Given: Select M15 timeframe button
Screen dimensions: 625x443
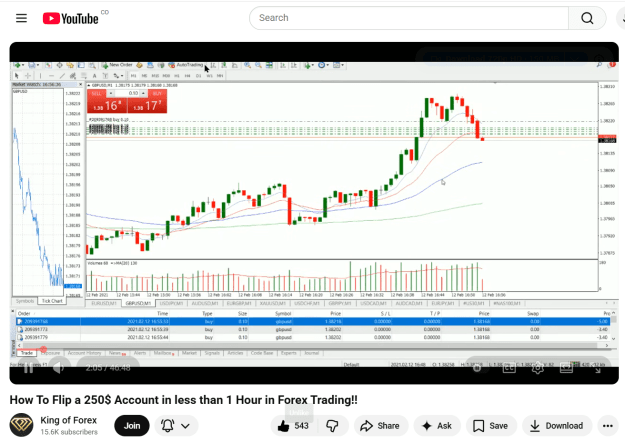Looking at the screenshot, I should pyautogui.click(x=155, y=75).
